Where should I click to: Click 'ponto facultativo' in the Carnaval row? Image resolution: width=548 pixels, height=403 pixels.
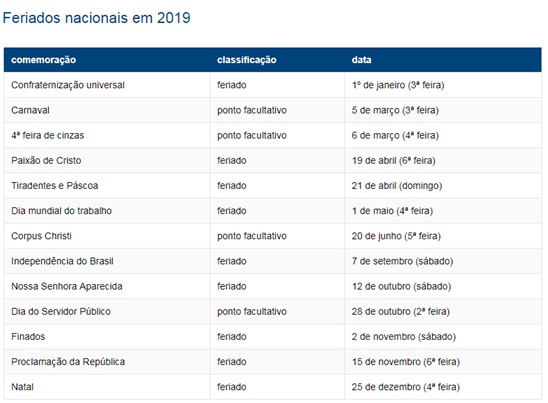[252, 110]
